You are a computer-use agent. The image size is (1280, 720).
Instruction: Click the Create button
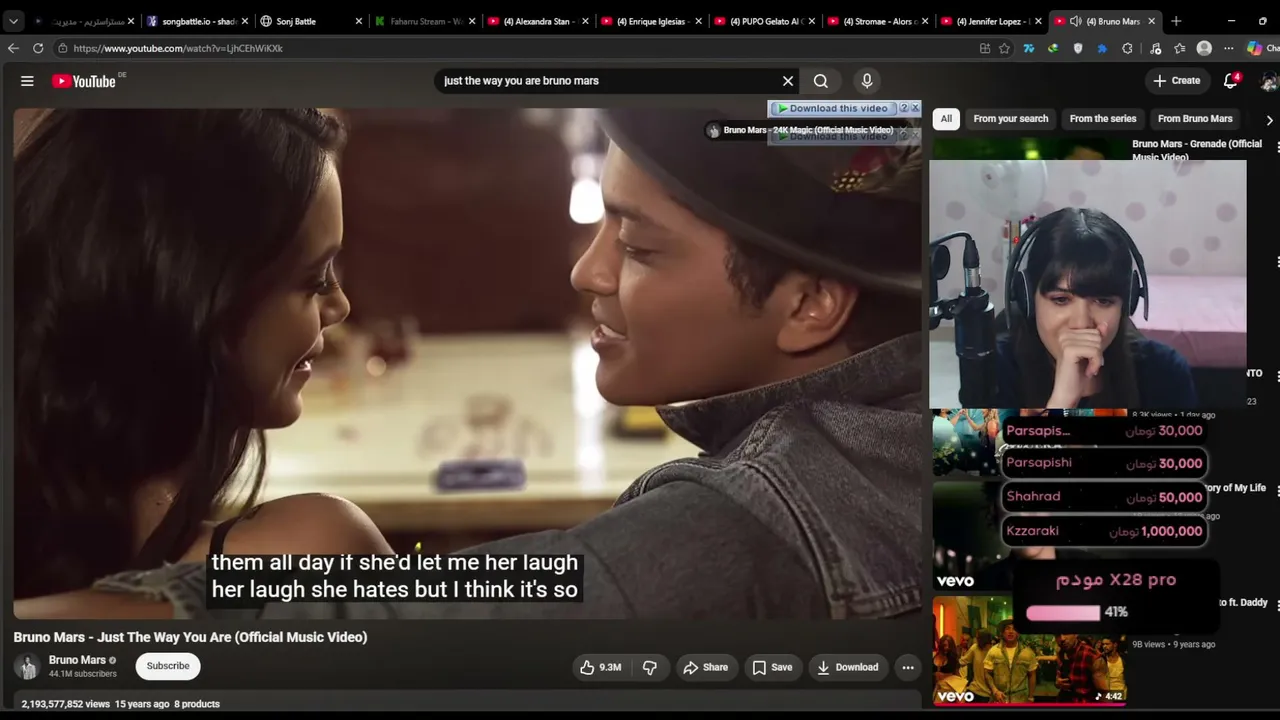pyautogui.click(x=1176, y=81)
